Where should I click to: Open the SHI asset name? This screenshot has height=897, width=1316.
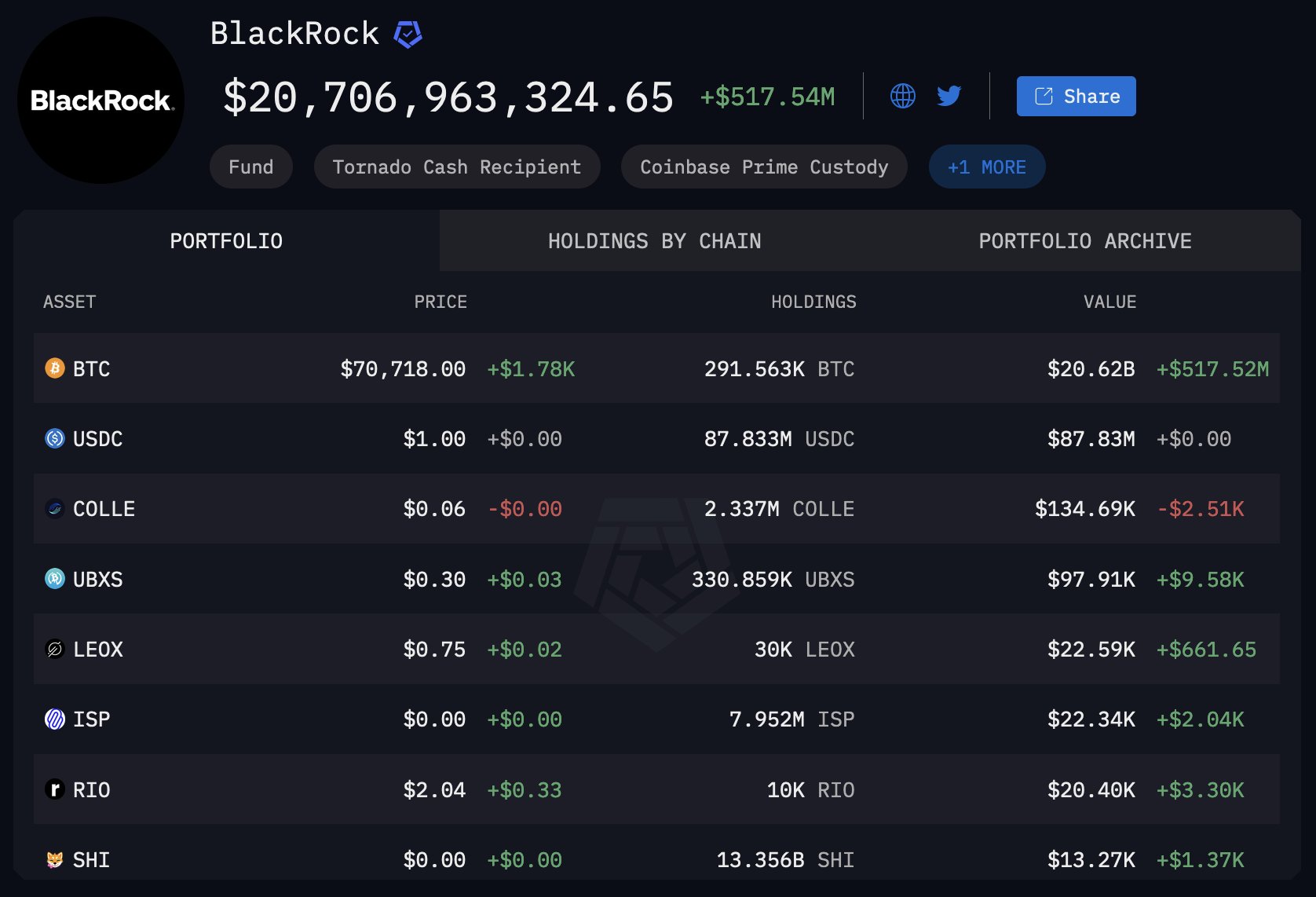coord(91,859)
